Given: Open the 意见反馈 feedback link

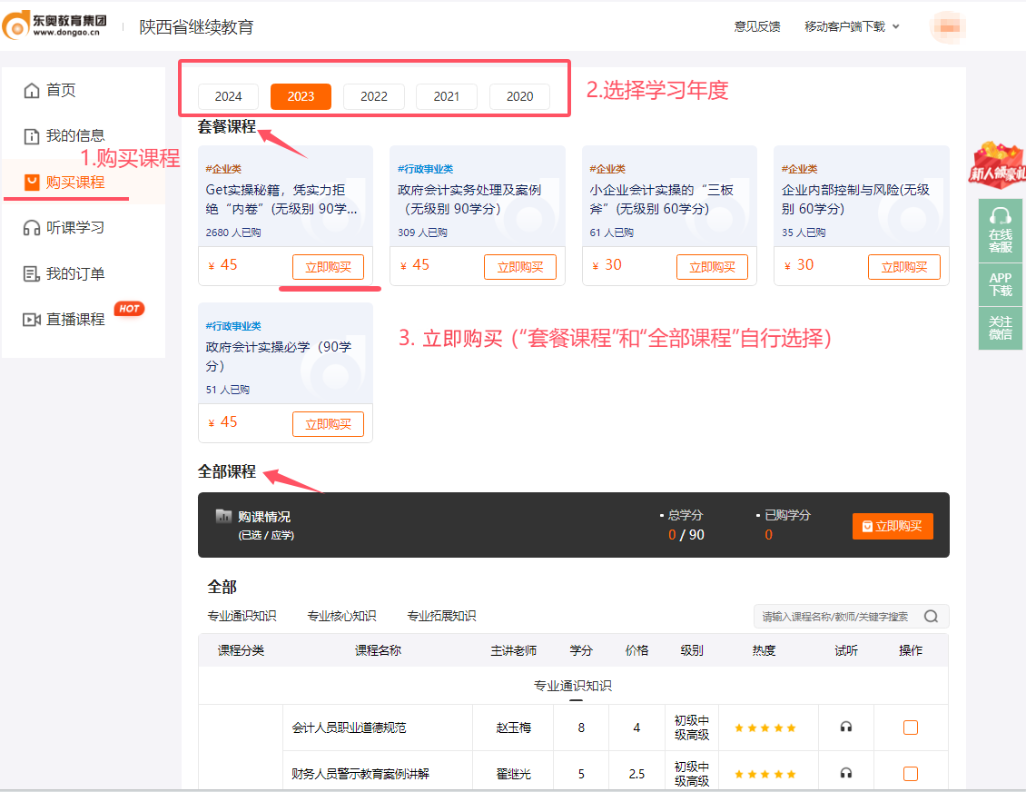Looking at the screenshot, I should (x=757, y=27).
